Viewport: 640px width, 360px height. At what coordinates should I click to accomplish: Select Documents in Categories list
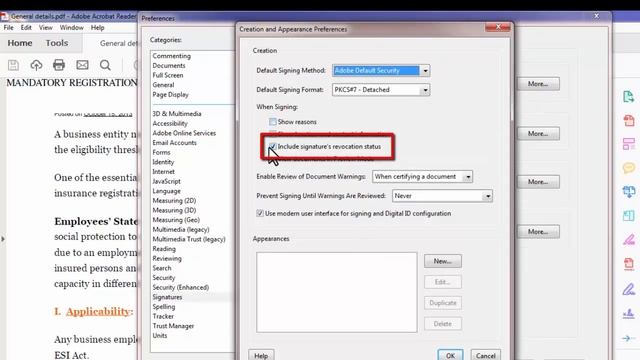169,65
